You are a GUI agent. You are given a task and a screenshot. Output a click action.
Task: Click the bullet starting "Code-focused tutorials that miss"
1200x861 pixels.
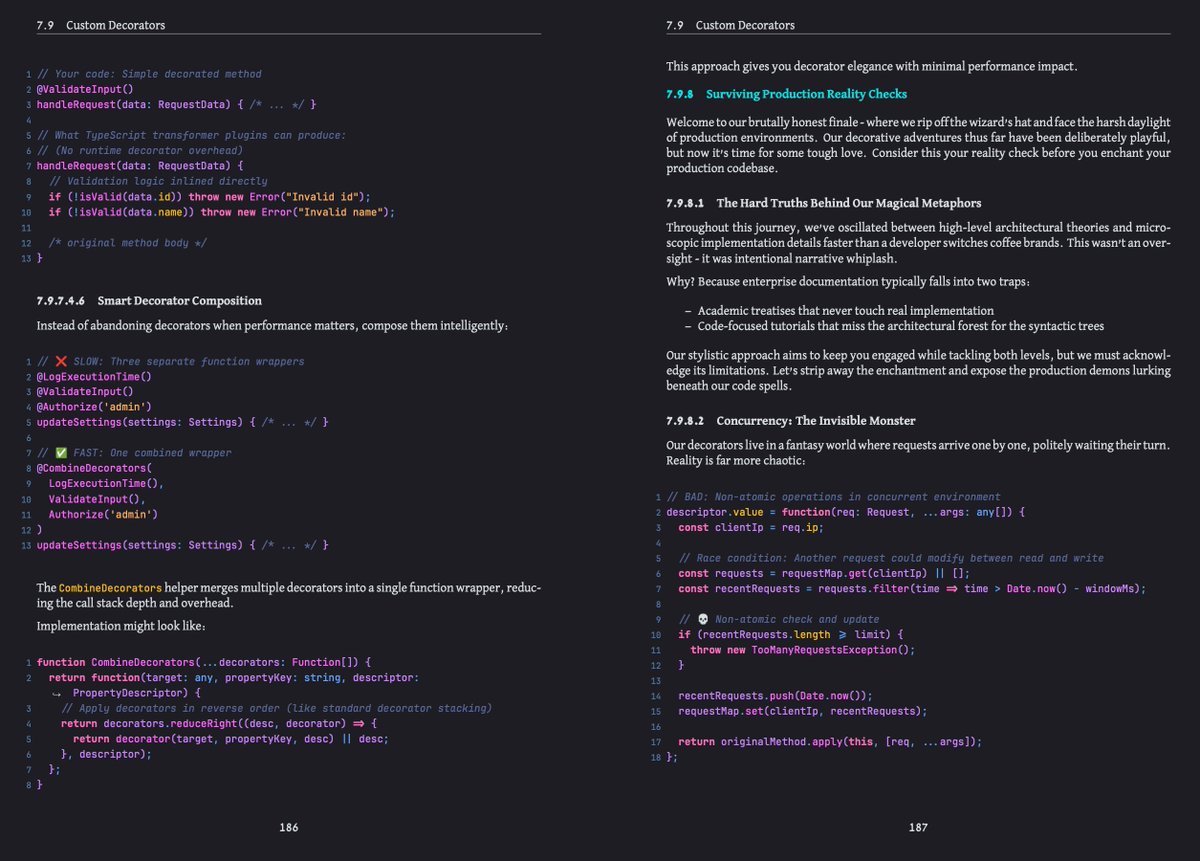click(901, 326)
